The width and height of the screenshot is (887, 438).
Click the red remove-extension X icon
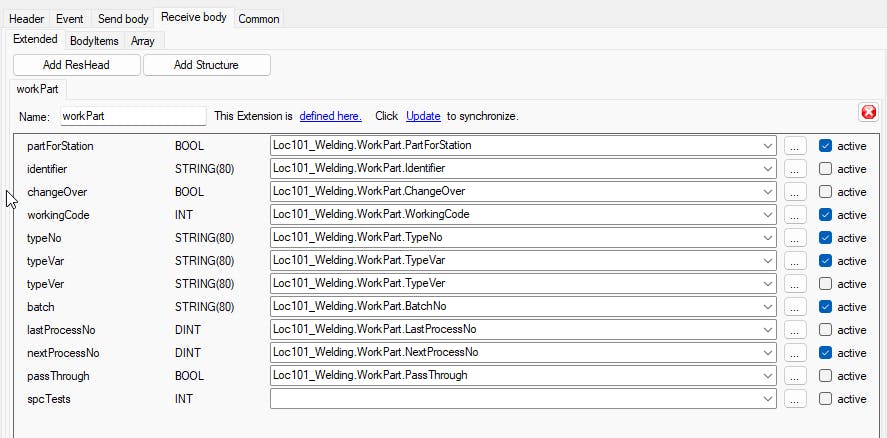click(x=868, y=112)
